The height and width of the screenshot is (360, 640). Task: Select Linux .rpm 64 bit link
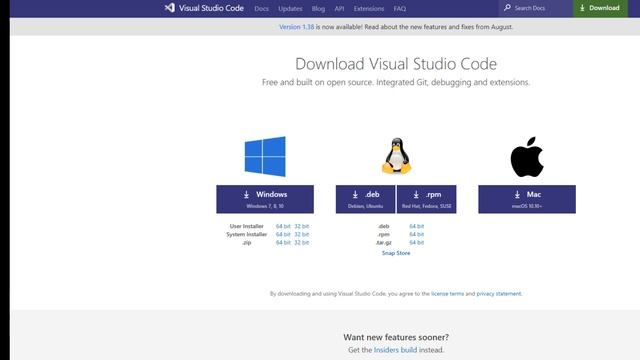pos(417,234)
